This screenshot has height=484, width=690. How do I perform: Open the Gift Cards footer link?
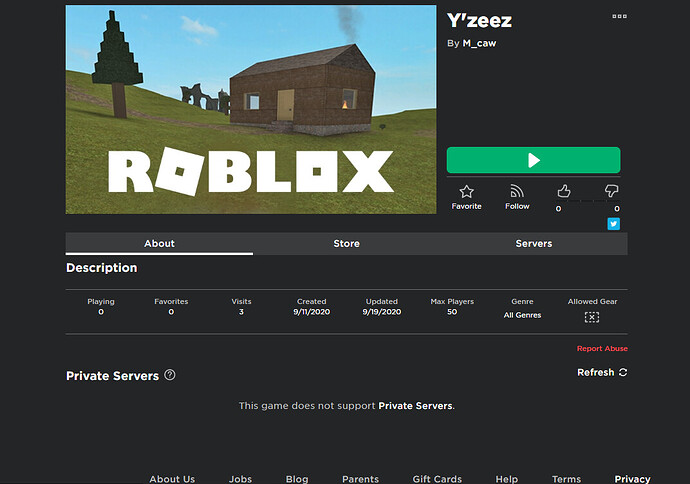[x=437, y=479]
